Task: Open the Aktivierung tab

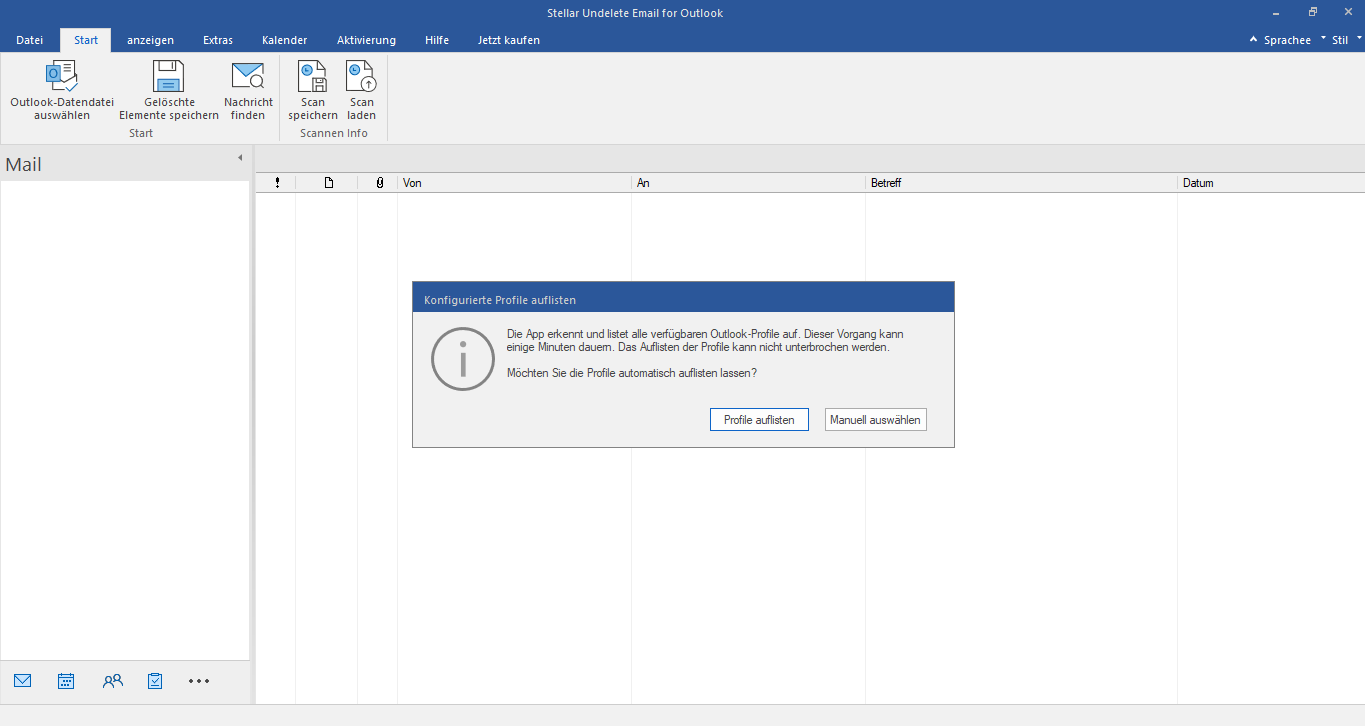Action: click(x=366, y=40)
